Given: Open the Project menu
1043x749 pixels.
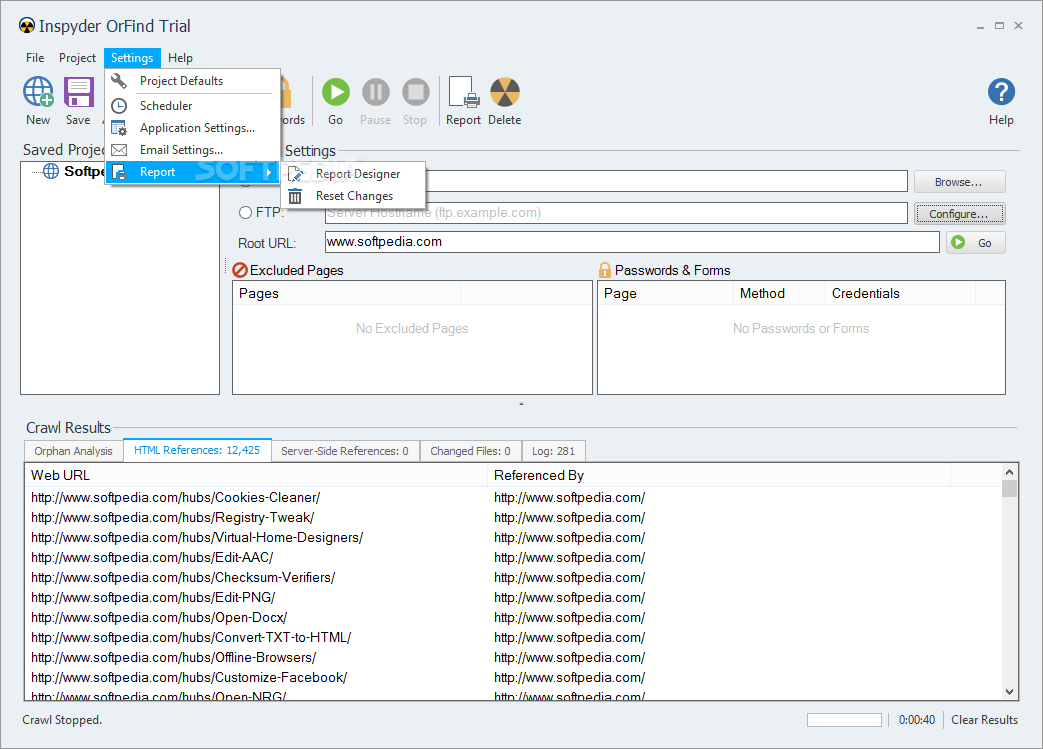Looking at the screenshot, I should [77, 58].
